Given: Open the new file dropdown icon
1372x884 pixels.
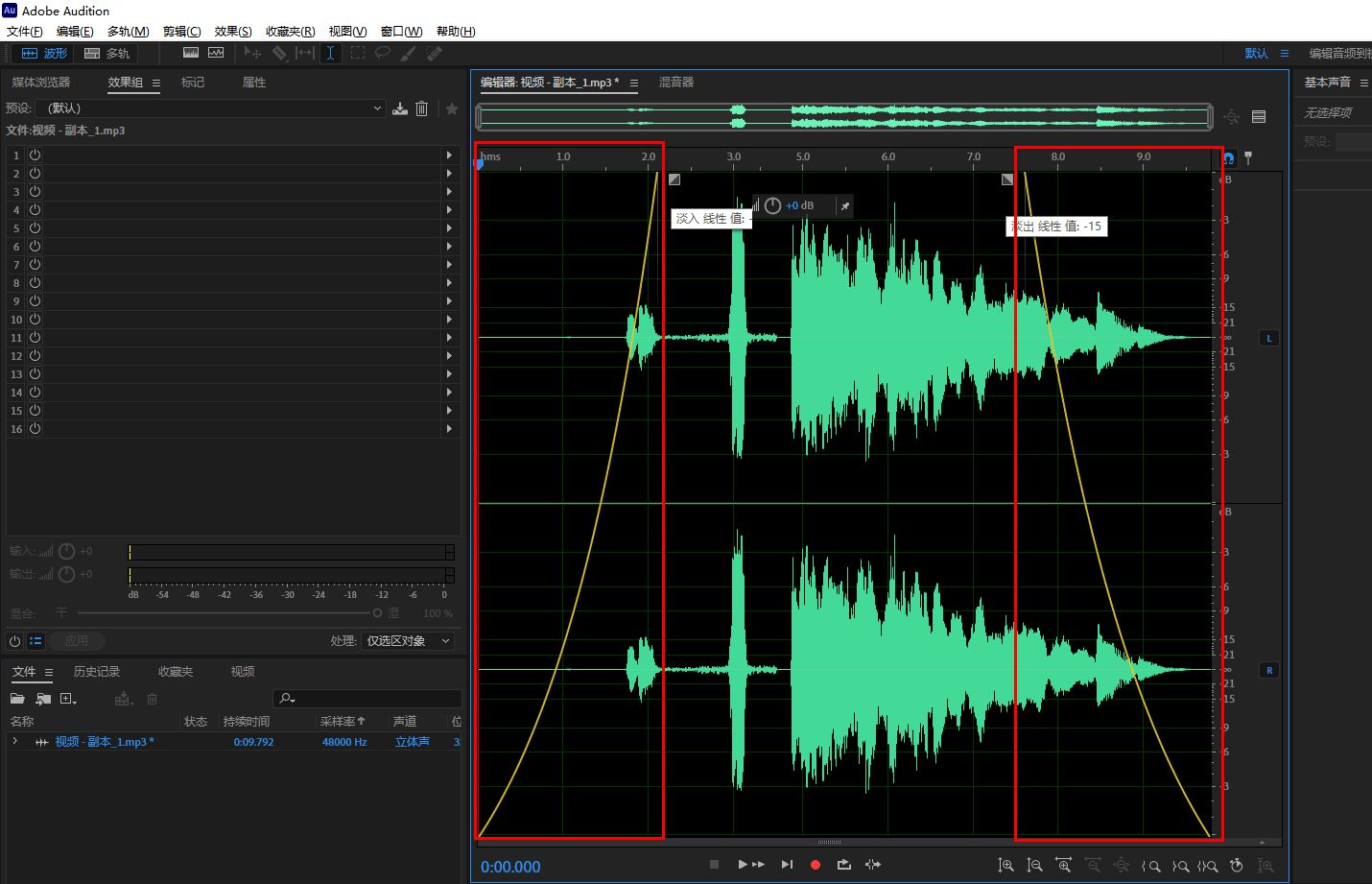Looking at the screenshot, I should click(x=68, y=699).
